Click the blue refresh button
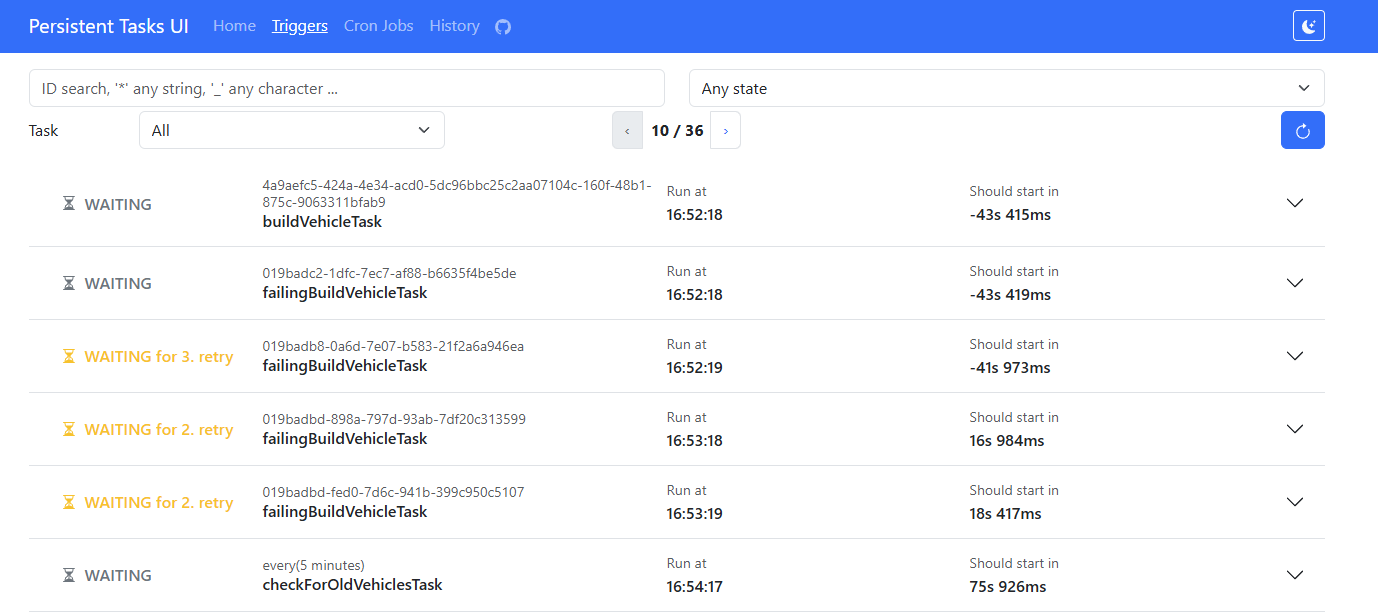Viewport: 1378px width, 612px height. (x=1302, y=130)
